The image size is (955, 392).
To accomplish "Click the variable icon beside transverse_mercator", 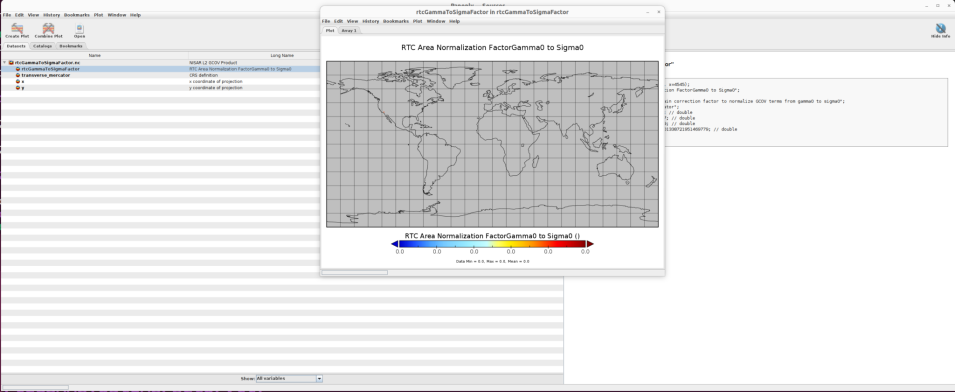I will pyautogui.click(x=18, y=75).
